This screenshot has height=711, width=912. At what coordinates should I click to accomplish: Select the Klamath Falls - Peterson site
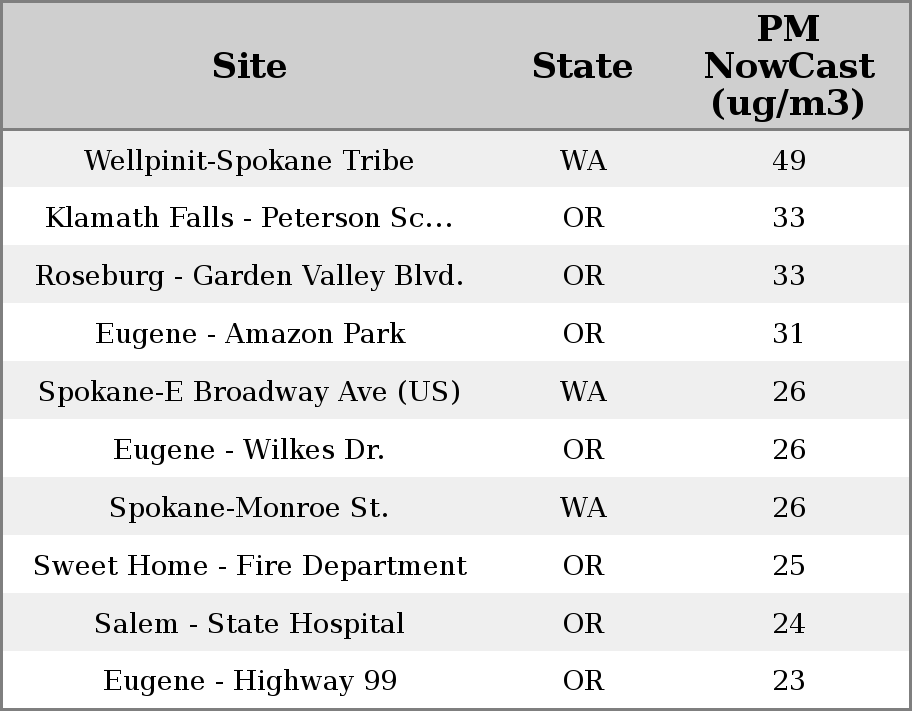point(249,218)
